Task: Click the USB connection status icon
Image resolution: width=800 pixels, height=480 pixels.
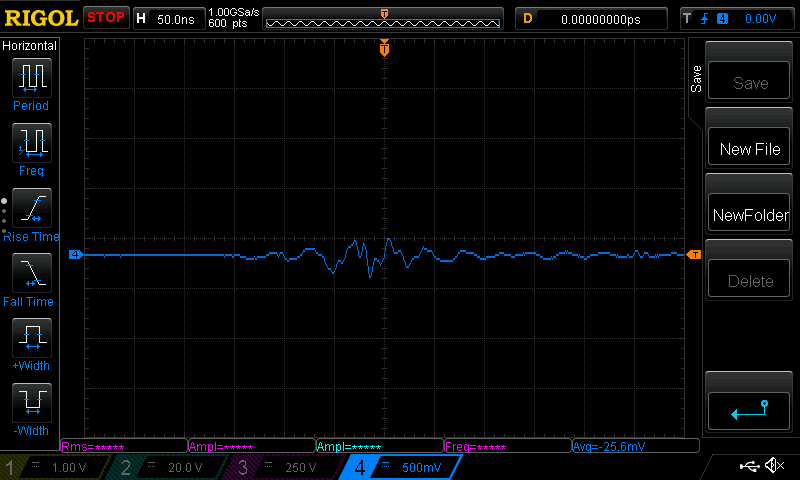Action: (749, 466)
